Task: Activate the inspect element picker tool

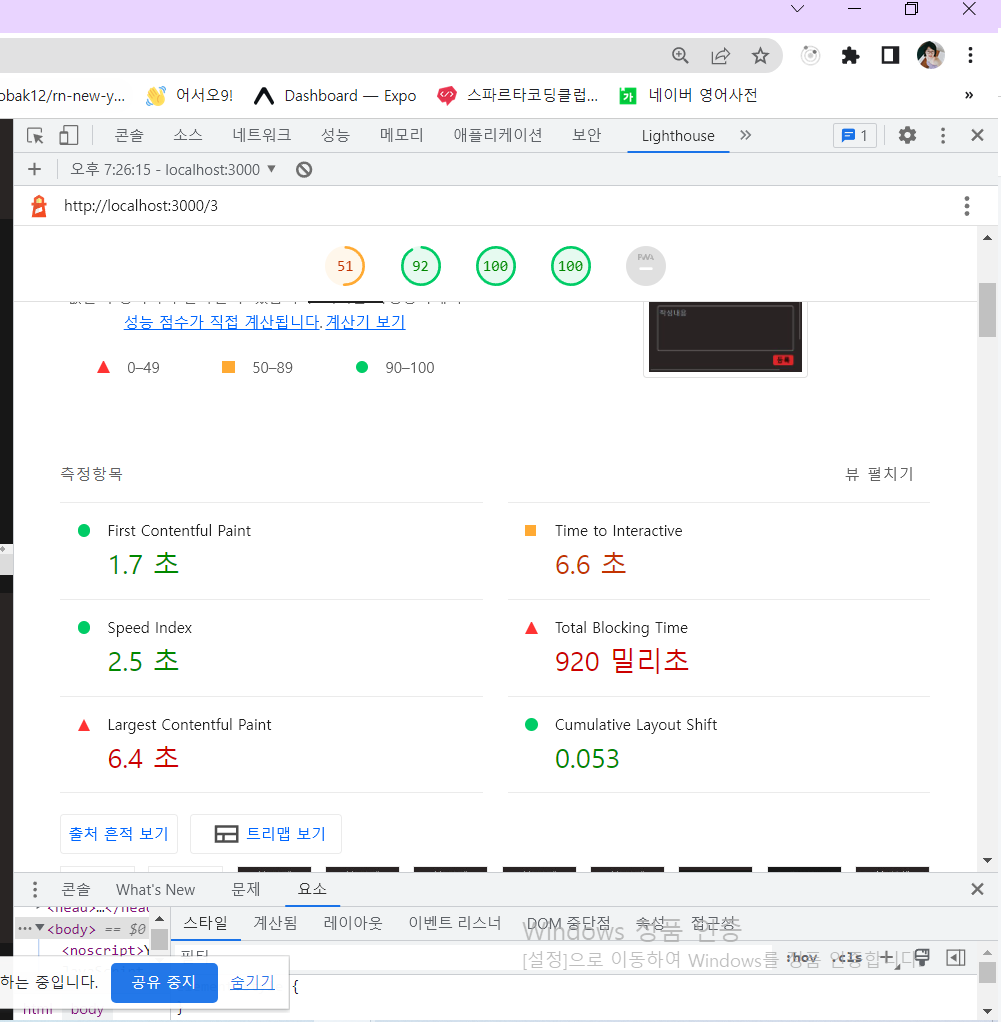Action: [35, 136]
